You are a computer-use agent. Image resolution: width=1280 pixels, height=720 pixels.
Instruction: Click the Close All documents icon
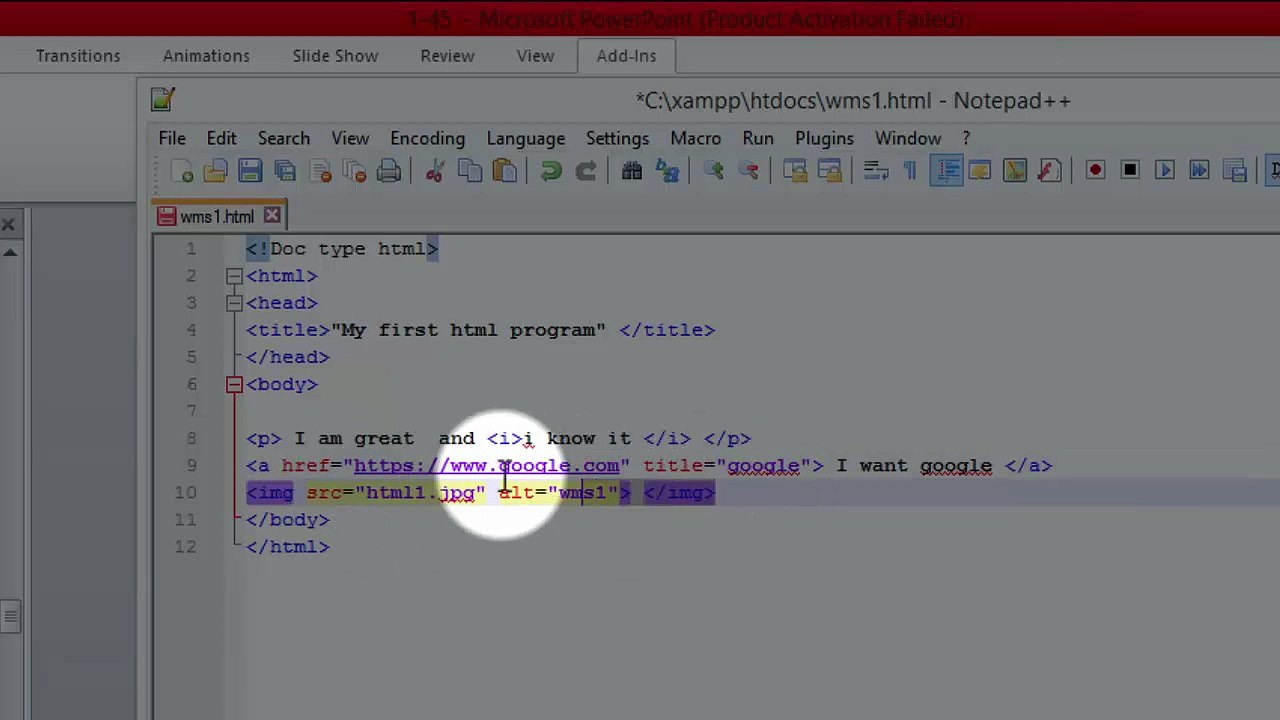(x=354, y=171)
